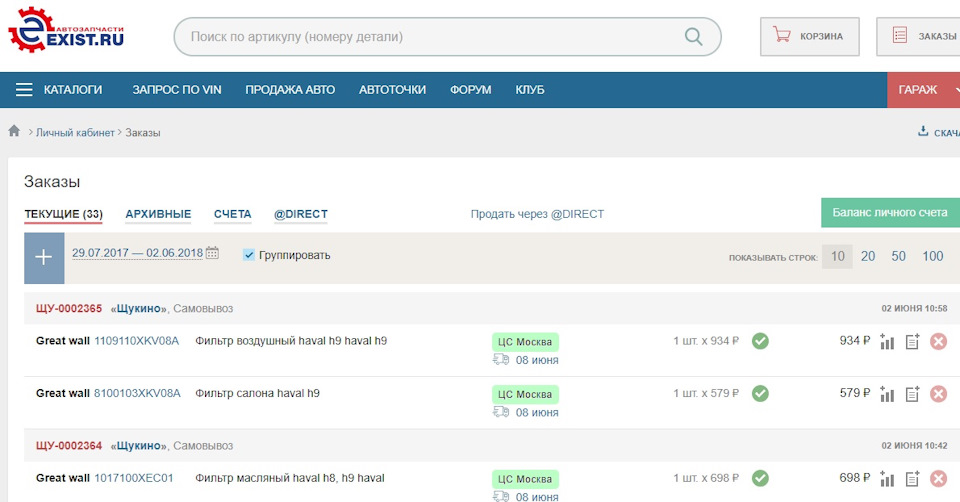The height and width of the screenshot is (502, 960).
Task: Click green status checkmark for 8100103XKV08A
Action: (x=760, y=393)
